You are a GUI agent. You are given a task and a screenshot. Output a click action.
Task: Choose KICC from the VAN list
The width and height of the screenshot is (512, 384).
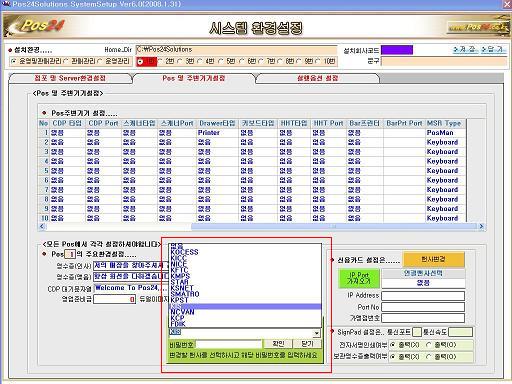(245, 258)
